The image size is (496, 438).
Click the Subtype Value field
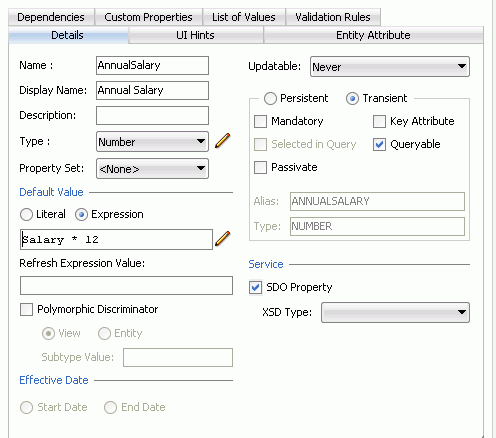tap(178, 357)
